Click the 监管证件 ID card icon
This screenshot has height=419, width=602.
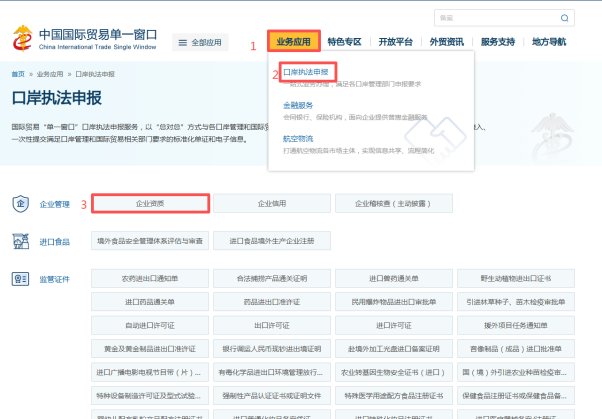(x=21, y=279)
